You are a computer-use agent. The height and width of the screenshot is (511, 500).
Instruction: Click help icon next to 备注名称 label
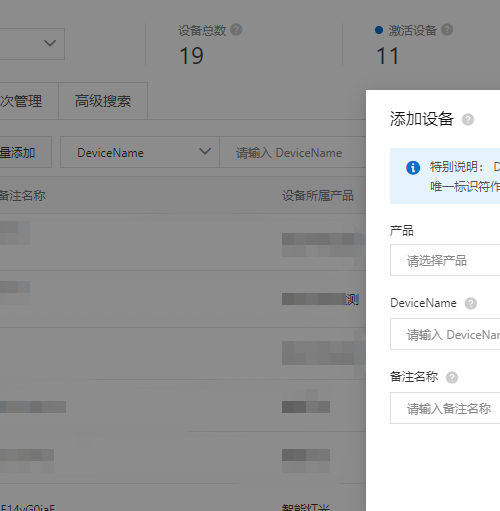[452, 377]
